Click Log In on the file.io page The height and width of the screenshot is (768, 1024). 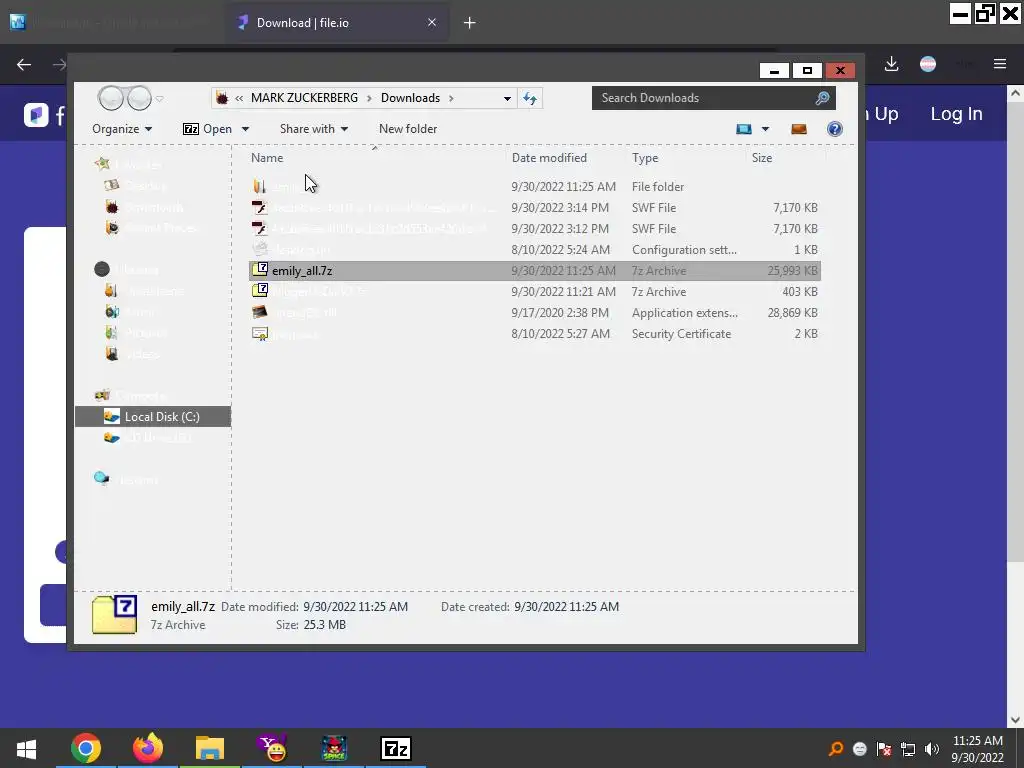(x=956, y=114)
